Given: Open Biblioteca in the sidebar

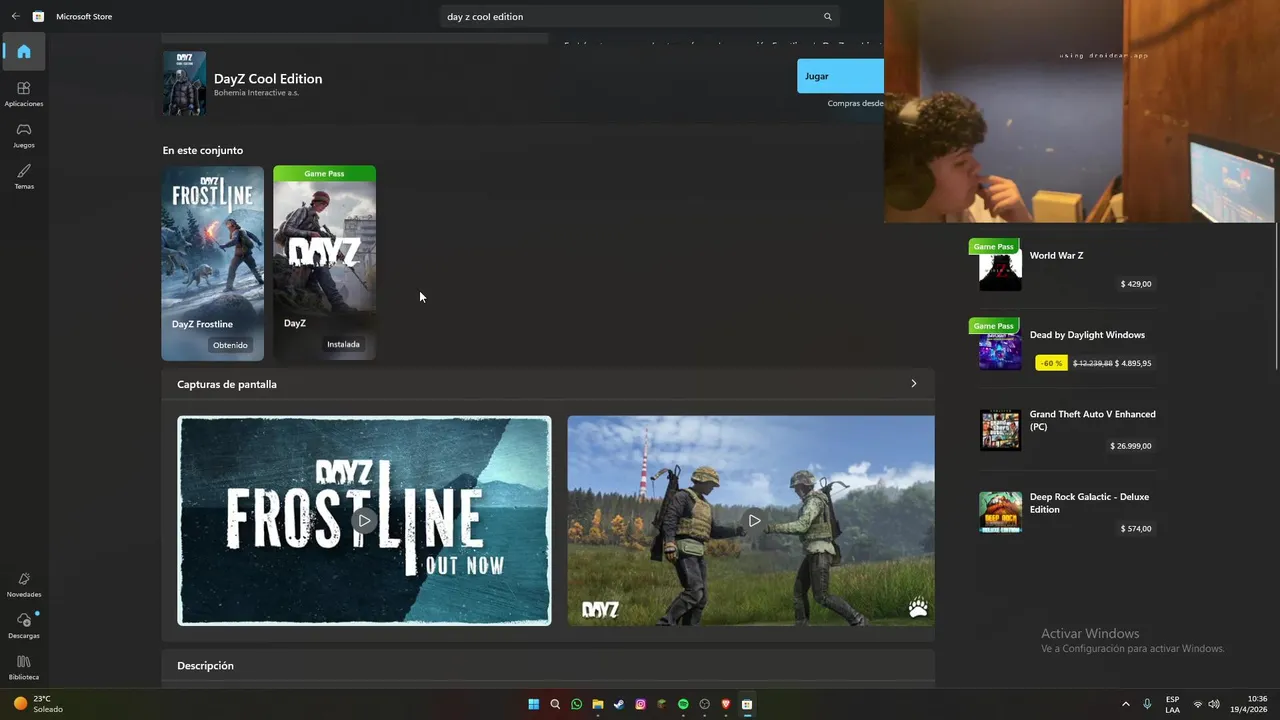Looking at the screenshot, I should (24, 667).
